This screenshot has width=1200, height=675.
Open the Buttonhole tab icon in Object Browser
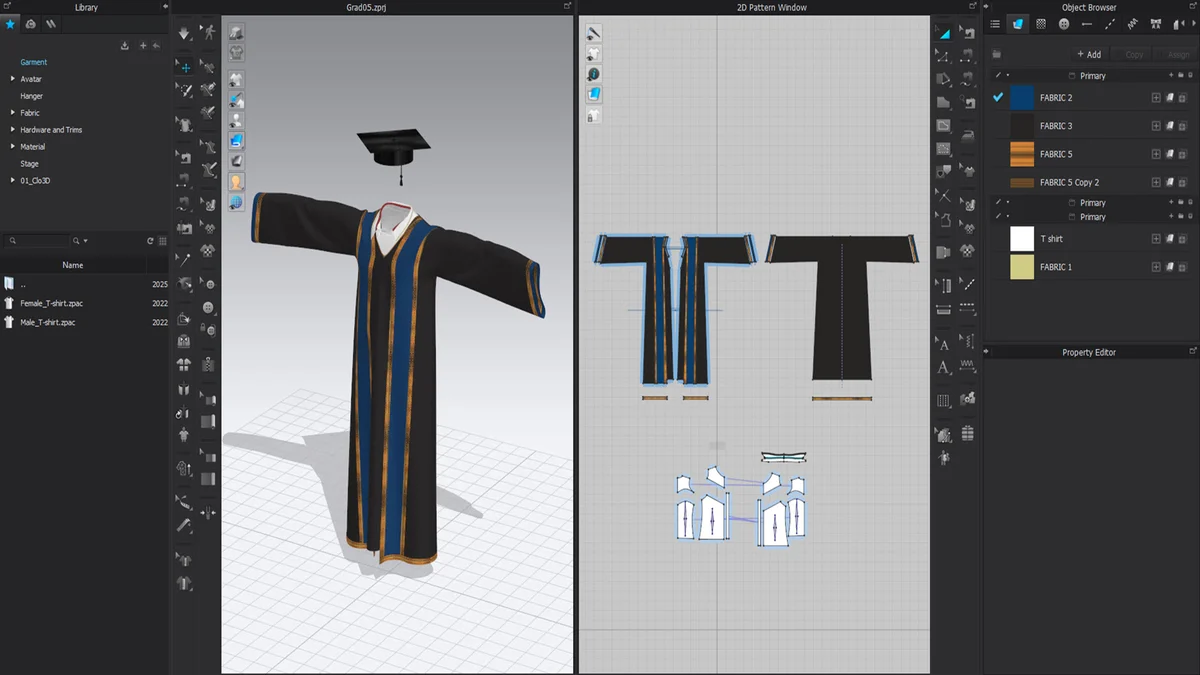(1087, 24)
